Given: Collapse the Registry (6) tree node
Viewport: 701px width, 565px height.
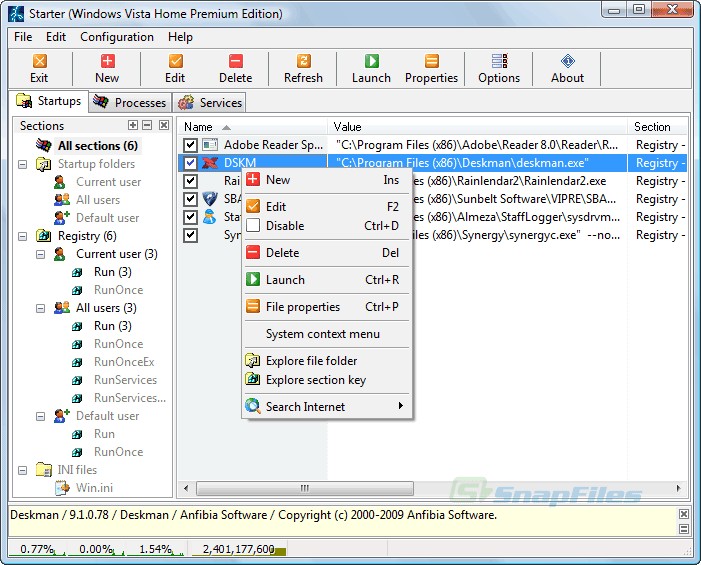Looking at the screenshot, I should pyautogui.click(x=22, y=236).
